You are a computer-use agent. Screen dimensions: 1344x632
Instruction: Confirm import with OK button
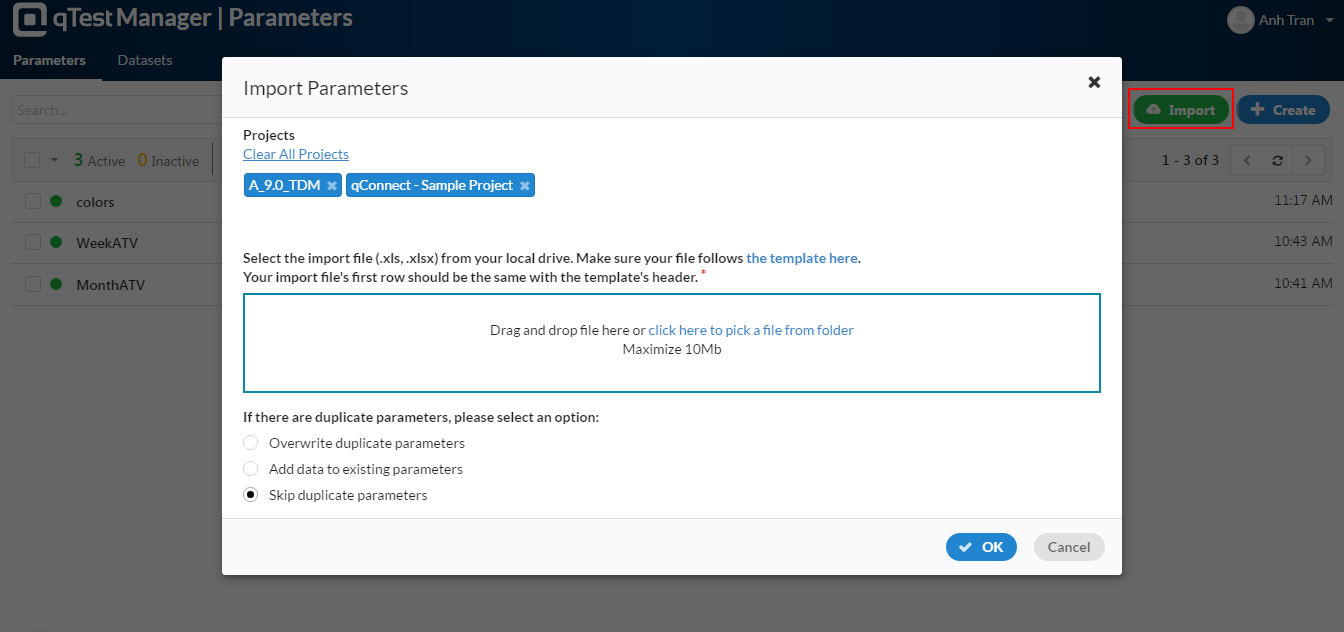click(x=981, y=547)
